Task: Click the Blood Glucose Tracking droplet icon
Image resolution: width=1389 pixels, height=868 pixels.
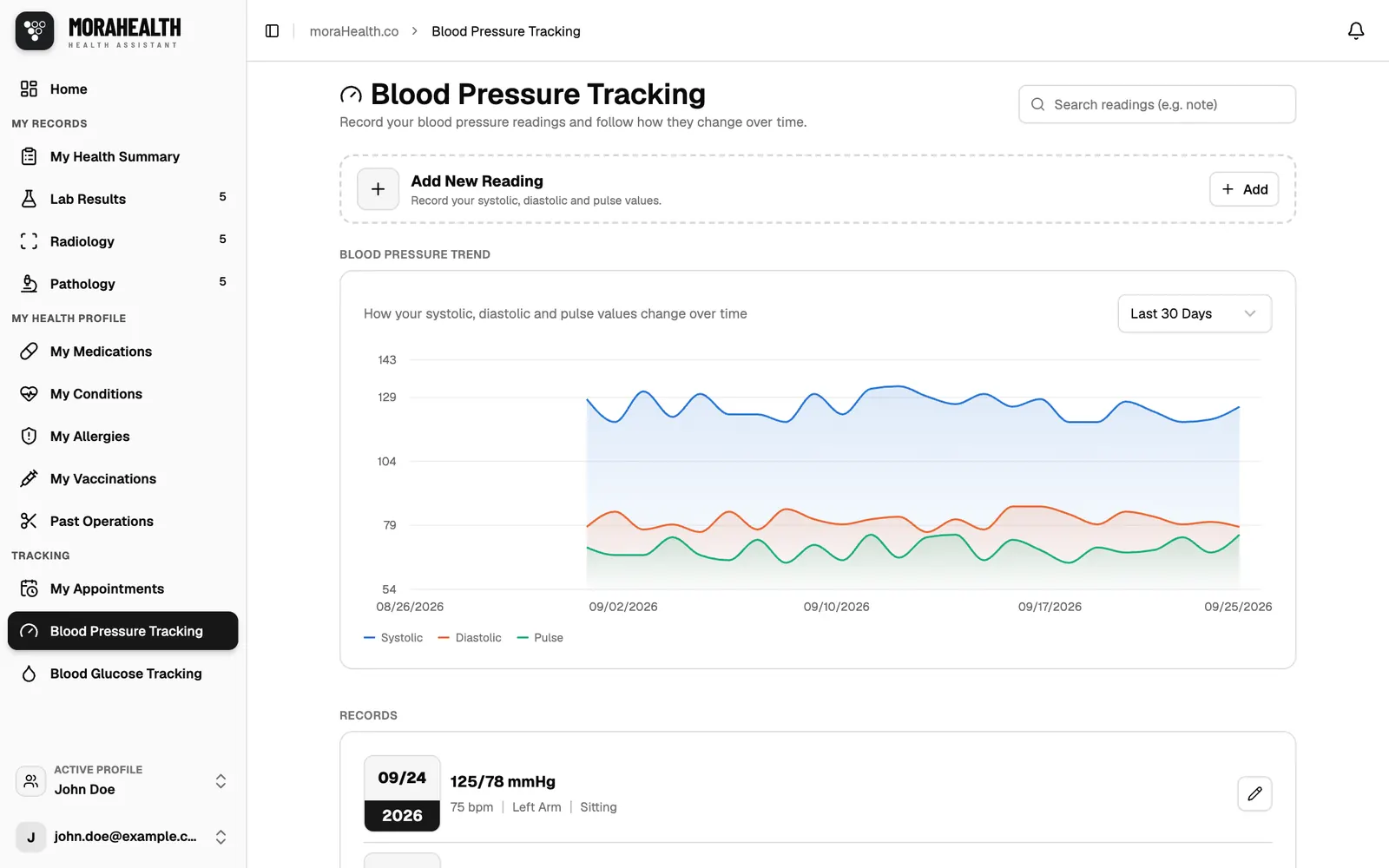Action: [x=29, y=674]
